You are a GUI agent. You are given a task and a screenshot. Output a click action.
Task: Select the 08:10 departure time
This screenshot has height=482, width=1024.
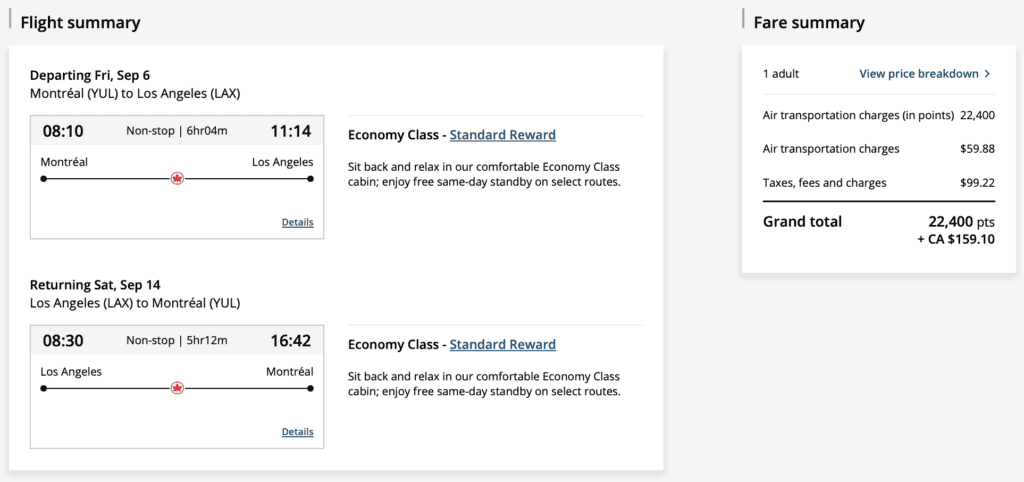[63, 130]
